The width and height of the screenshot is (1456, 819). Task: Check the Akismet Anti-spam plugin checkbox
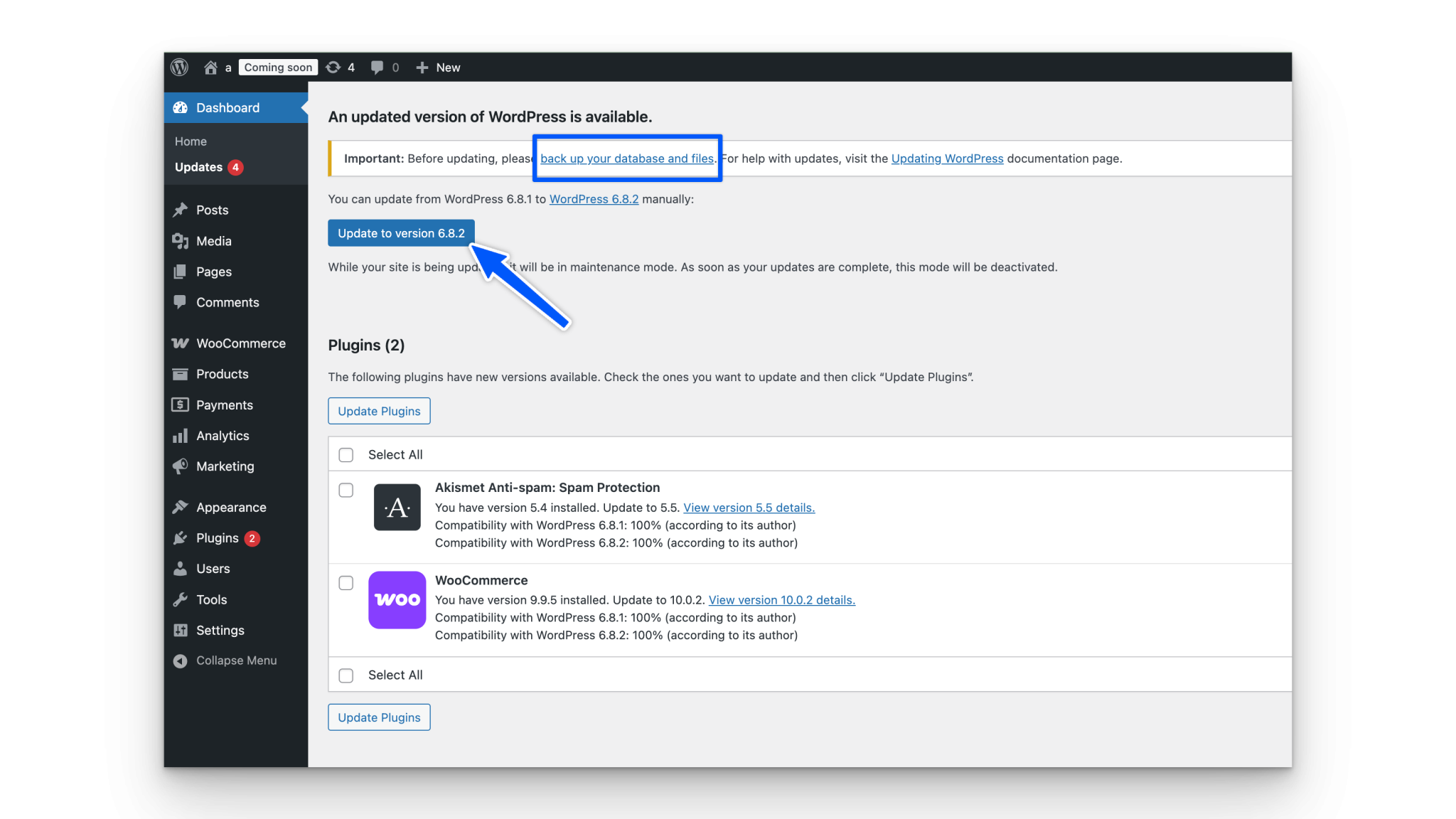(x=346, y=490)
